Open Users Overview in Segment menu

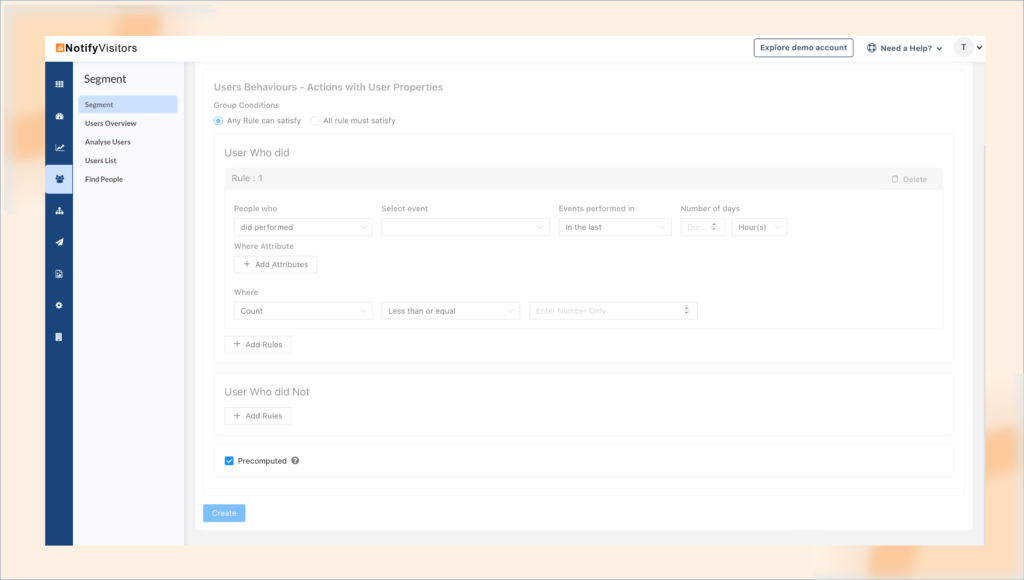click(110, 123)
